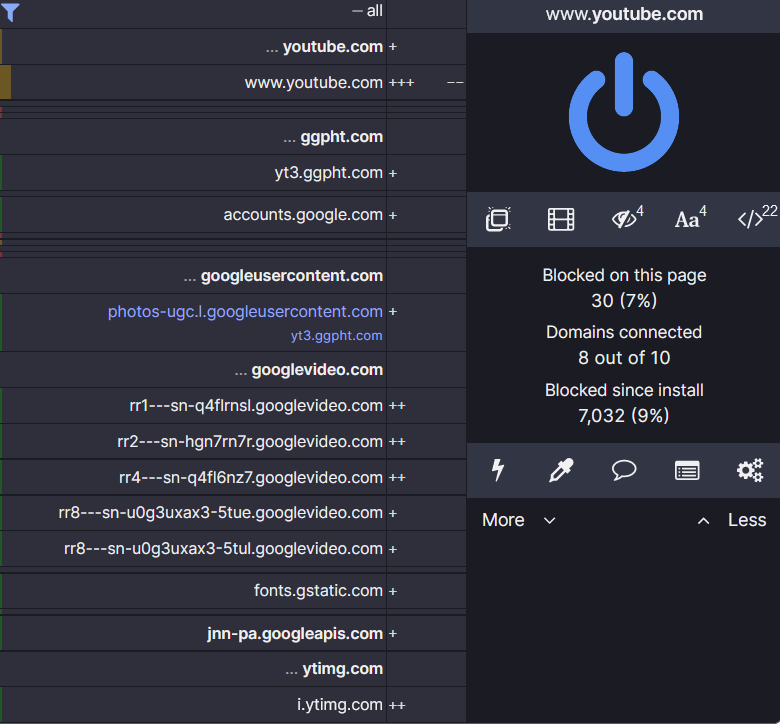Screen dimensions: 780x724
Task: Click 'Blocked on this page' statistic
Action: [x=624, y=288]
